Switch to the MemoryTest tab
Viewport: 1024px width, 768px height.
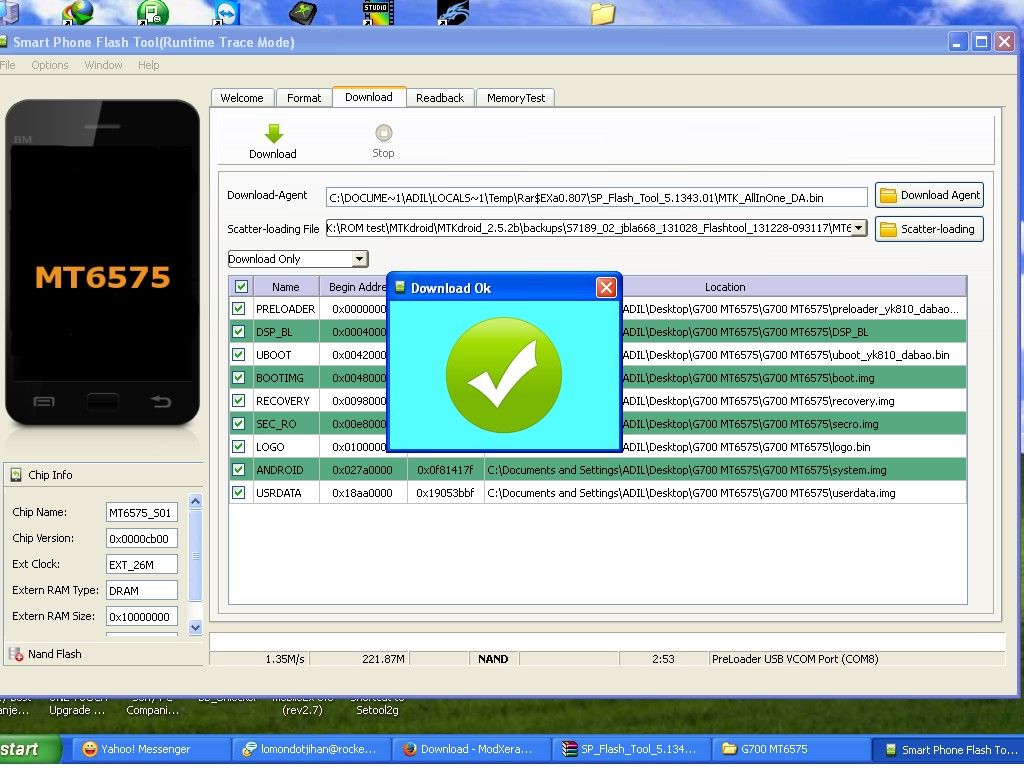516,98
